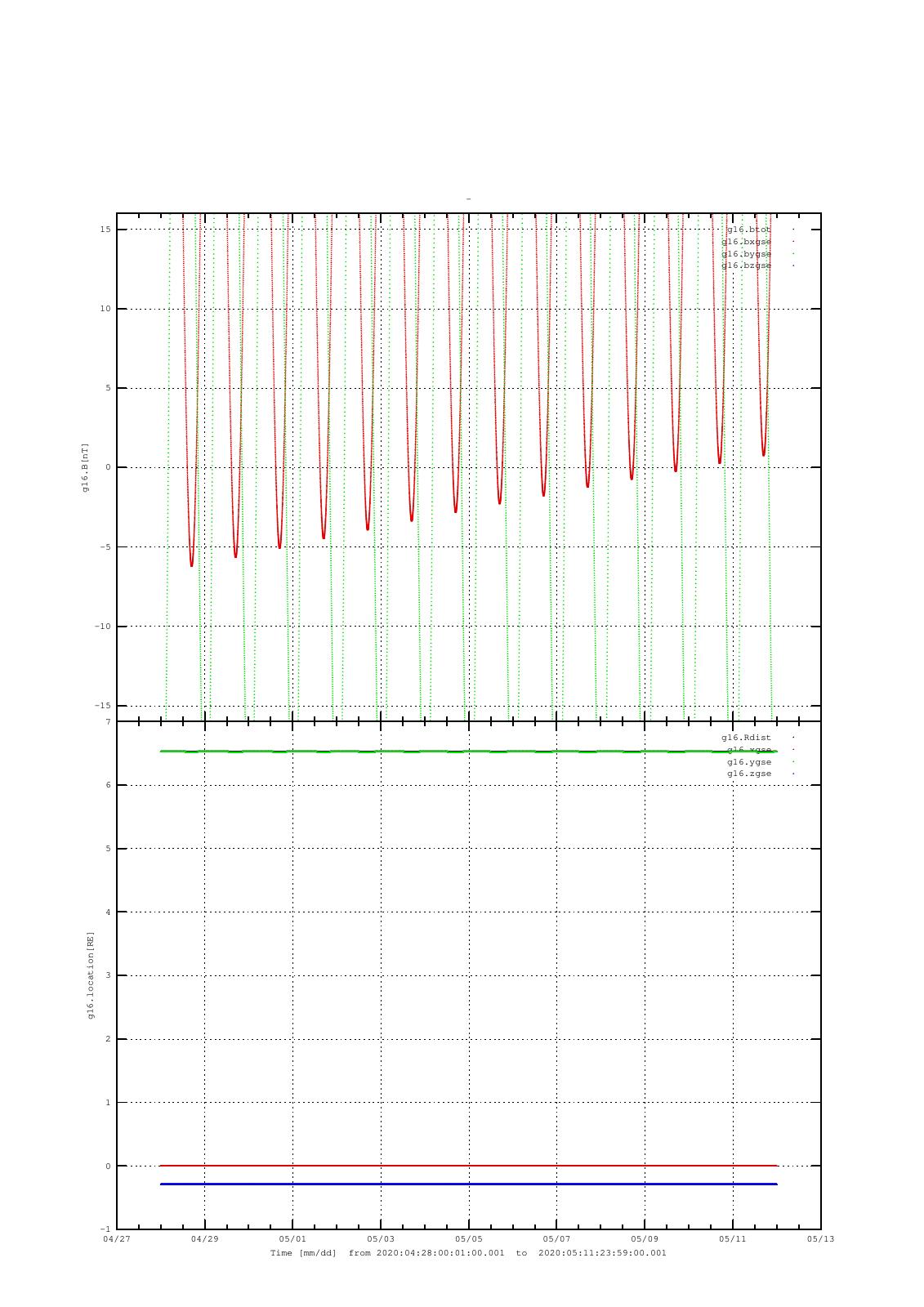Click the 05/05 date tick label
The image size is (924, 1307).
469,1239
